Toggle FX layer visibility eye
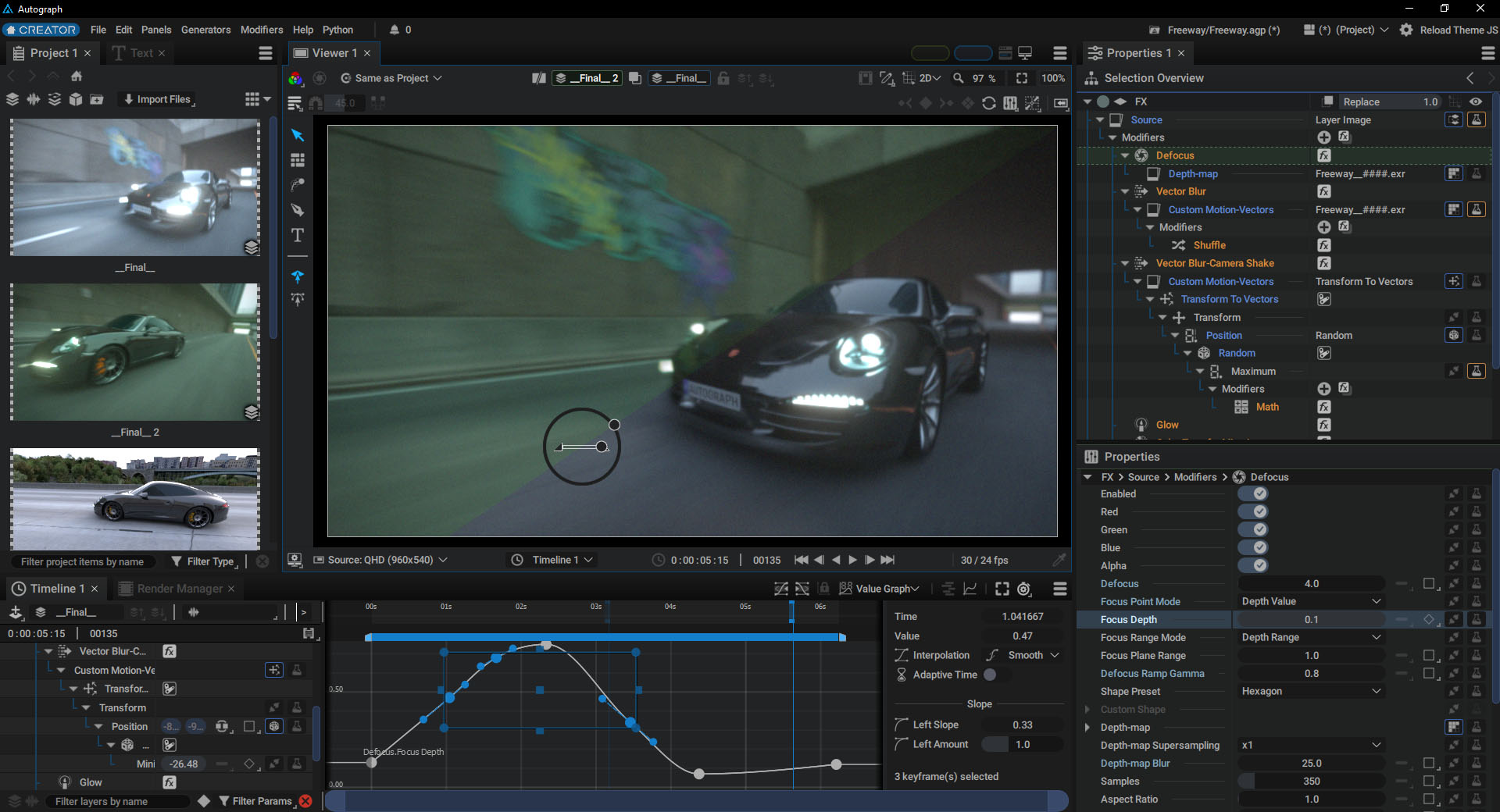 click(1476, 101)
